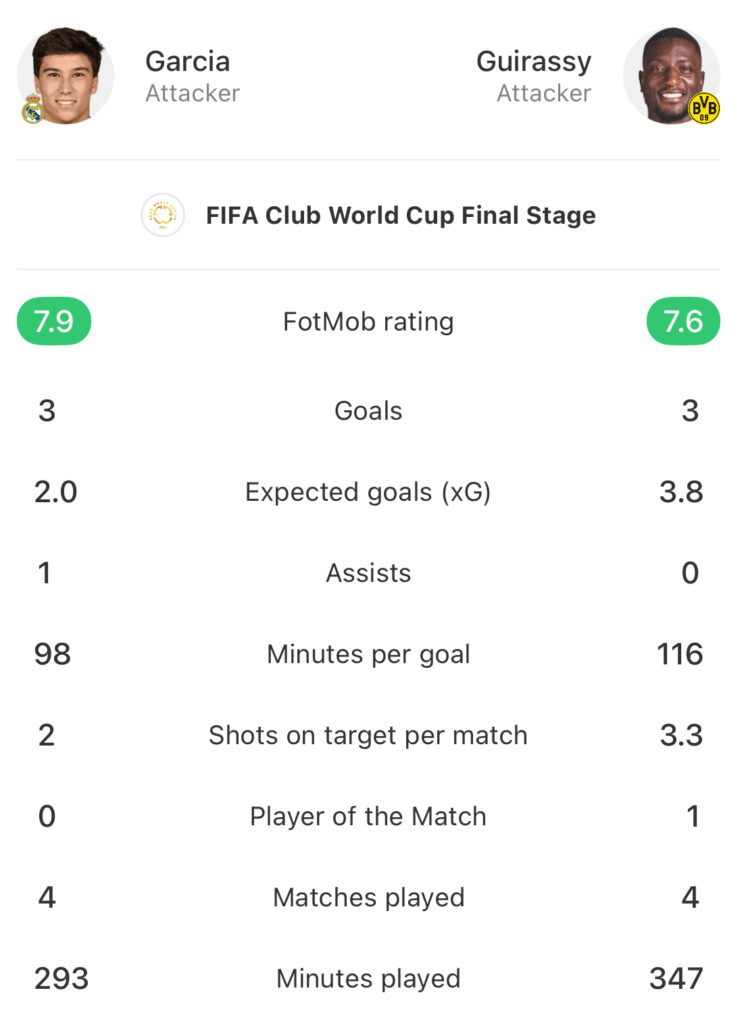Screen dimensions: 744x1024
Task: Select the Minutes played label
Action: pos(368,979)
